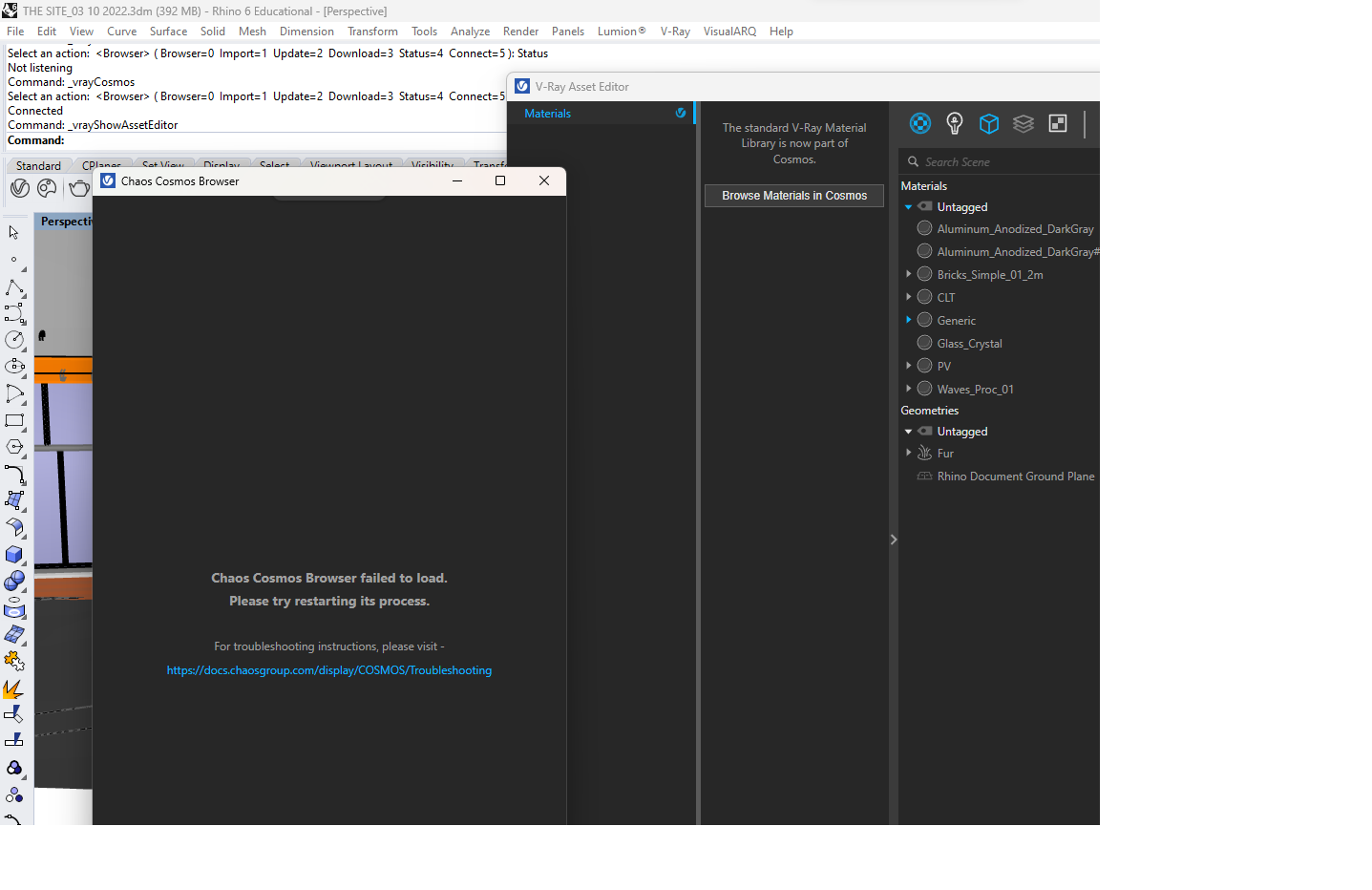Select the Polygon tool

(14, 447)
